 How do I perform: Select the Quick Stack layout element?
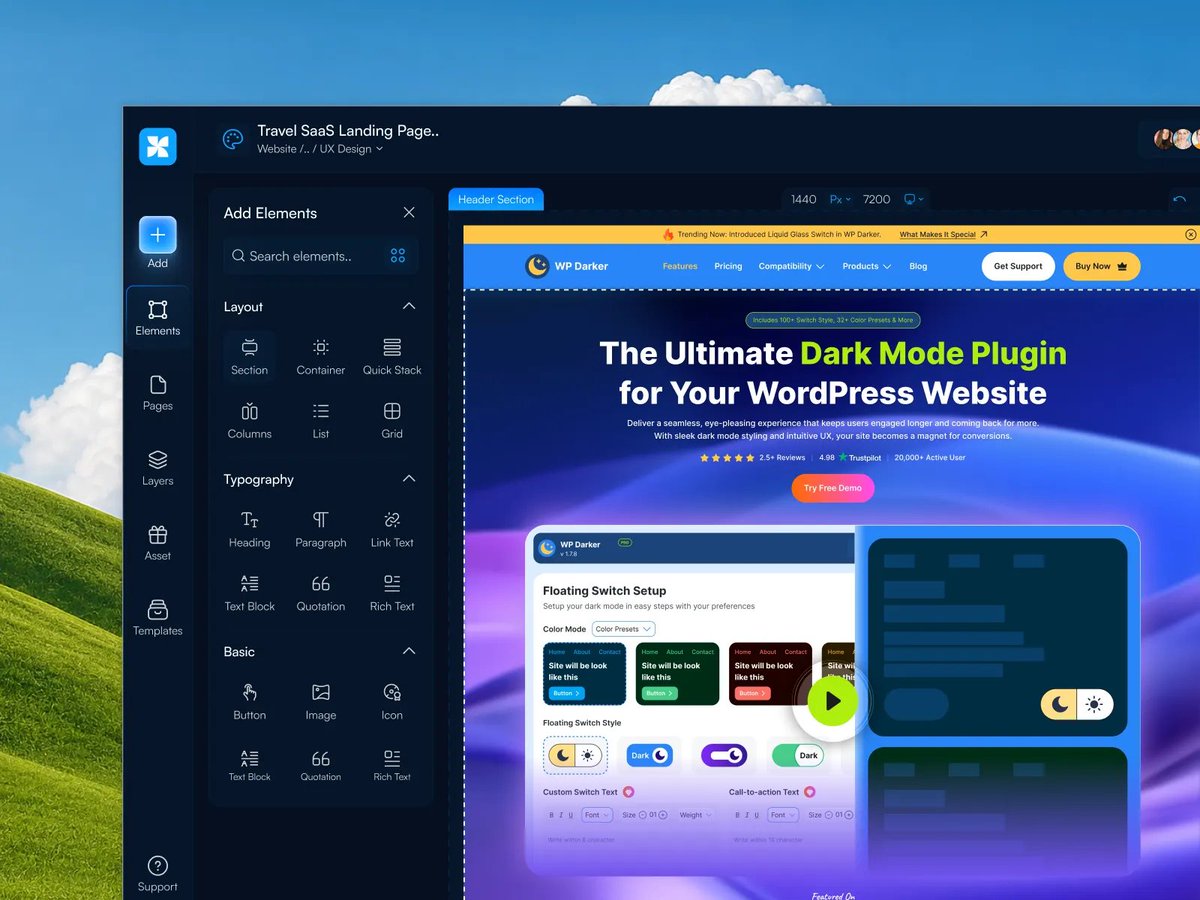click(392, 356)
